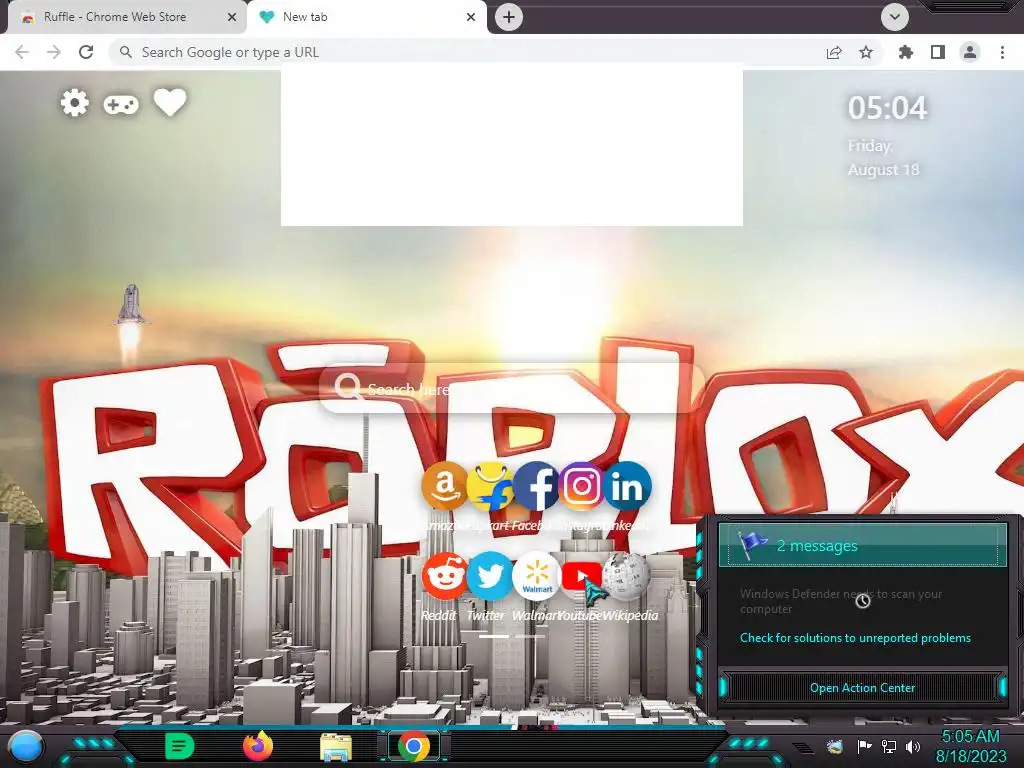Viewport: 1024px width, 768px height.
Task: Open the Walmart shortcut icon
Action: click(536, 576)
